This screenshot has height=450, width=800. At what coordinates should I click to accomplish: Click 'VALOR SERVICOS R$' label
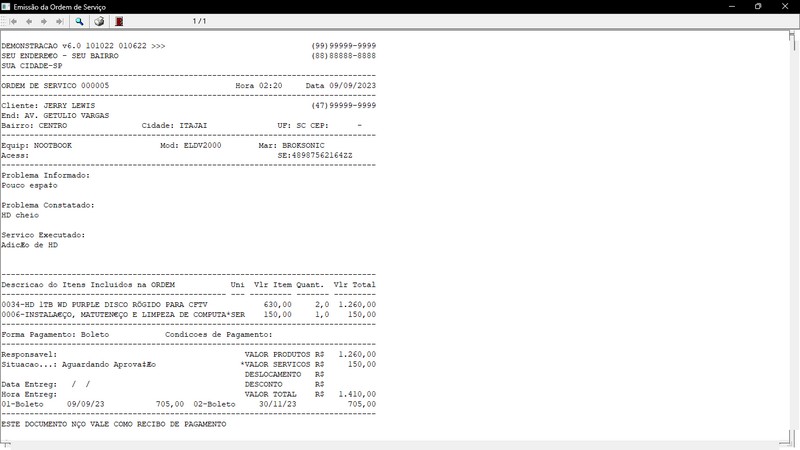[284, 365]
